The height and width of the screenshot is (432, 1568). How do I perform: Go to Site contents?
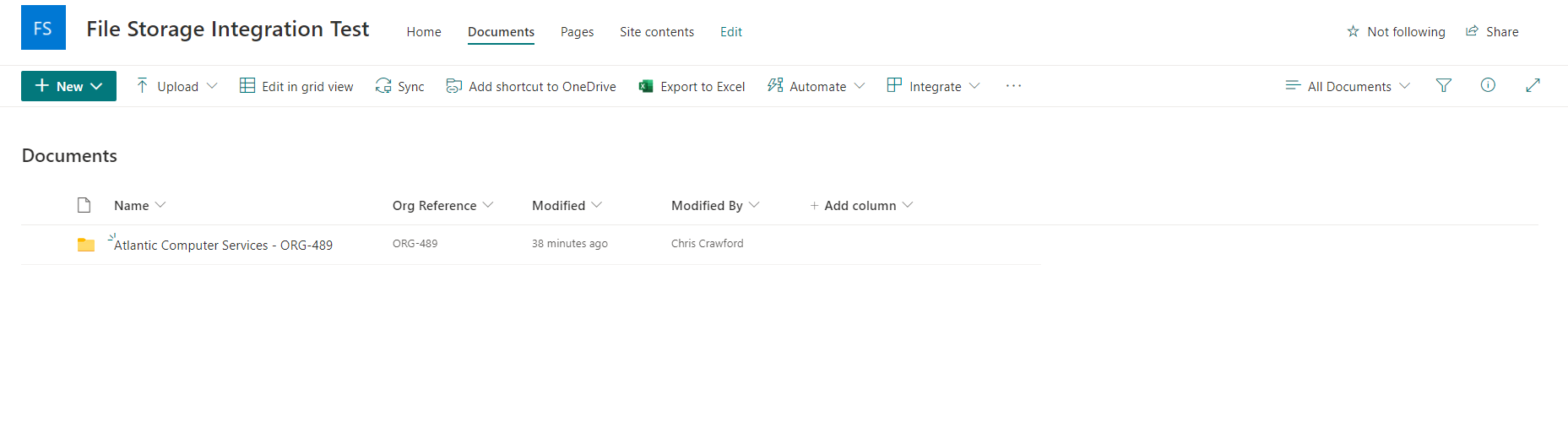[657, 32]
